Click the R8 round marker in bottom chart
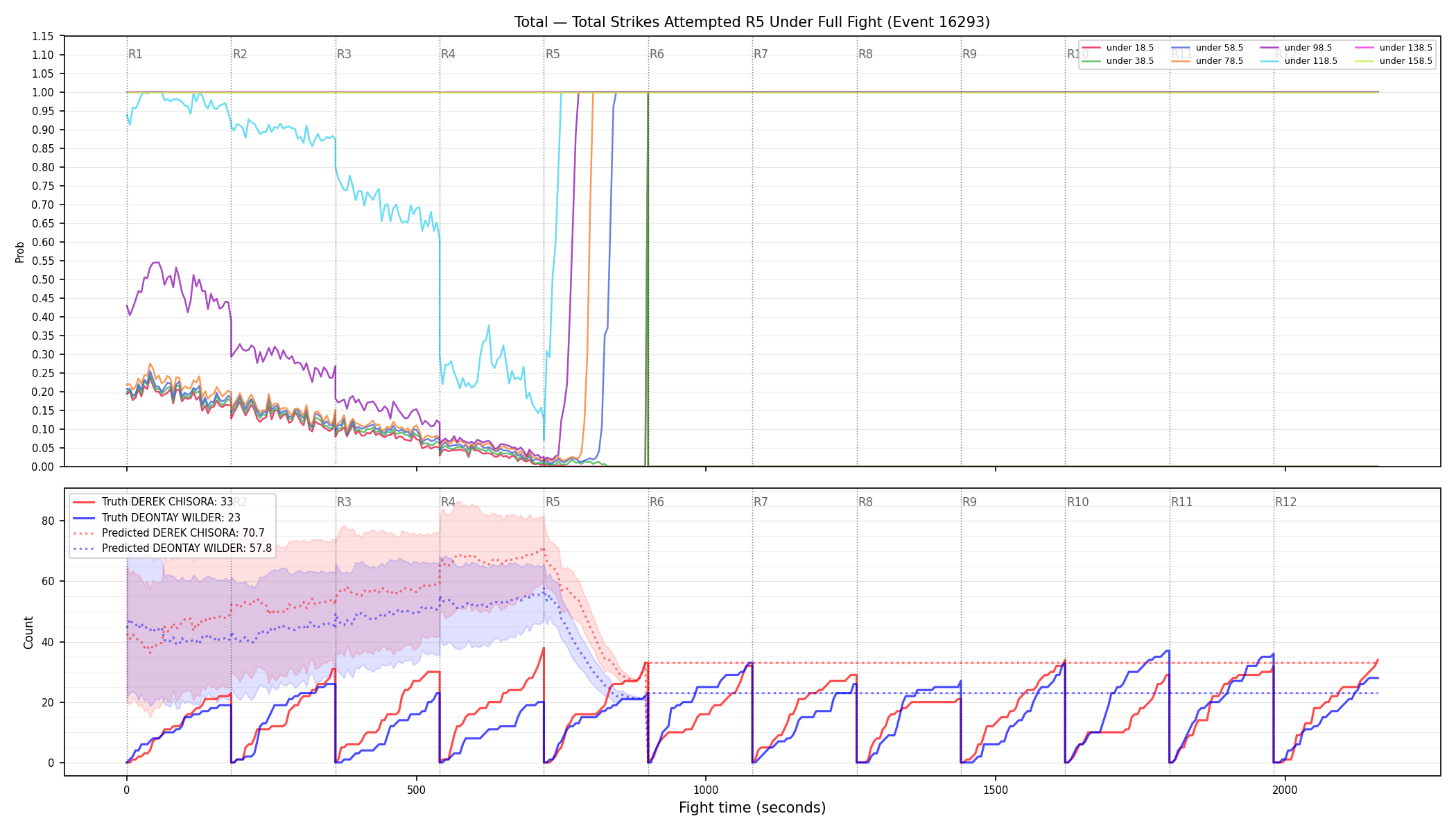 pos(865,502)
